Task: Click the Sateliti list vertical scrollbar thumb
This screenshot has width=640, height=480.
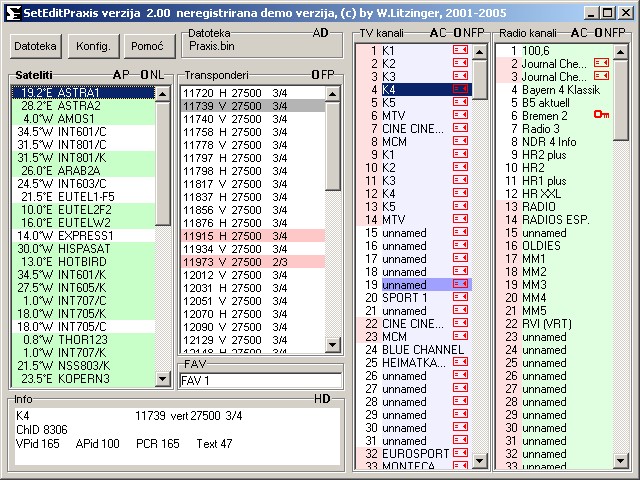Action: (x=163, y=162)
